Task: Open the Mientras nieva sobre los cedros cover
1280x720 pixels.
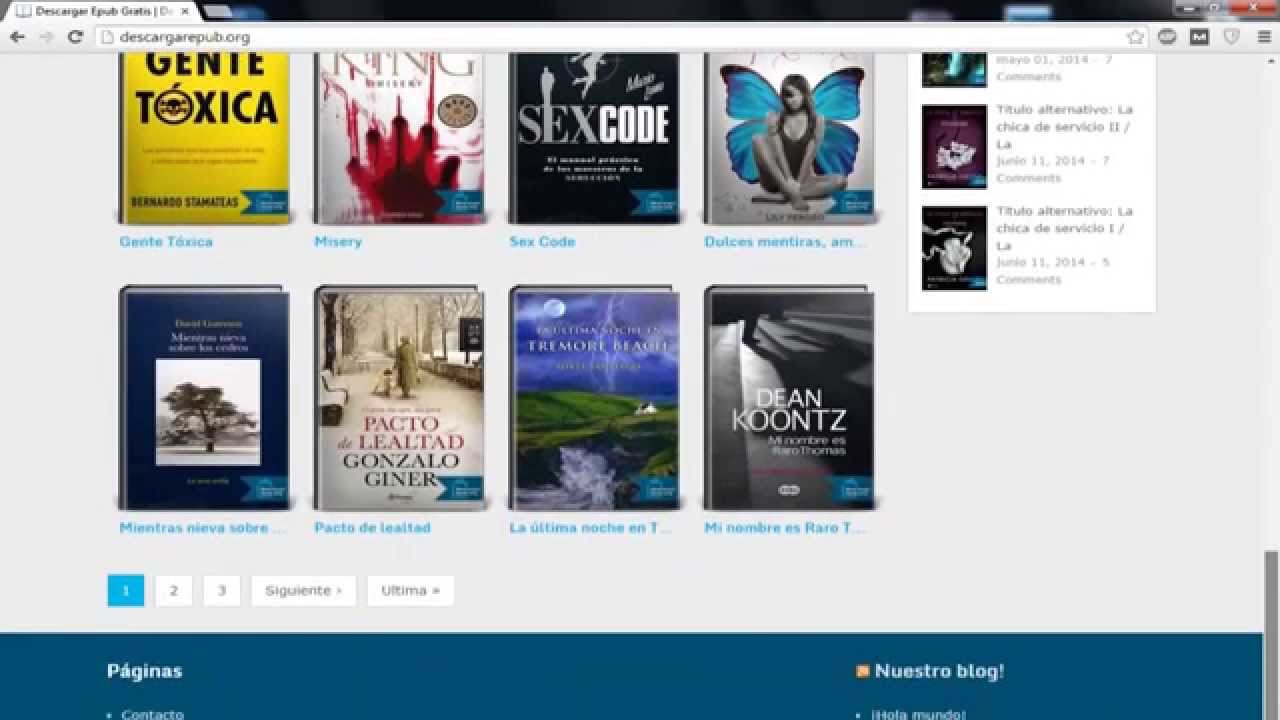Action: click(x=204, y=398)
